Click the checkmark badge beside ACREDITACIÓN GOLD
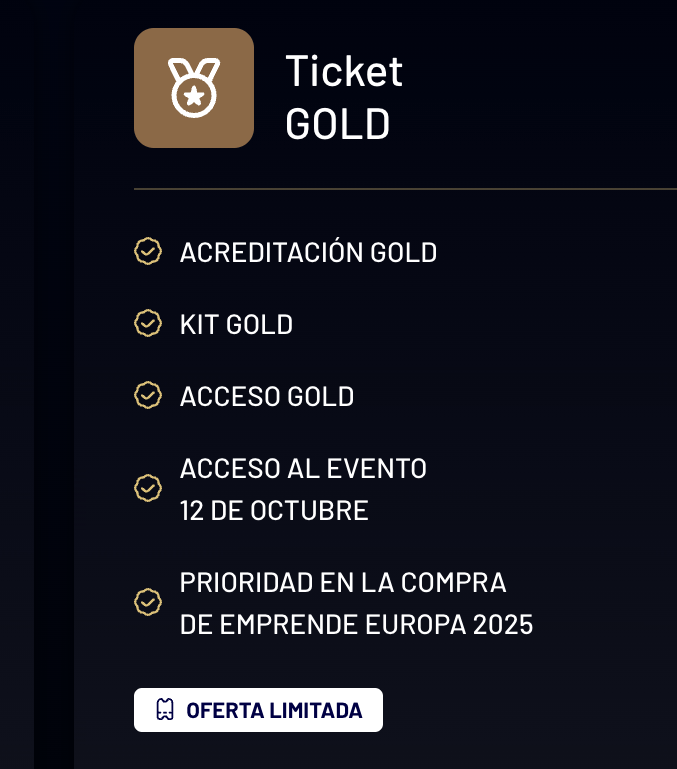The image size is (677, 769). (x=148, y=252)
